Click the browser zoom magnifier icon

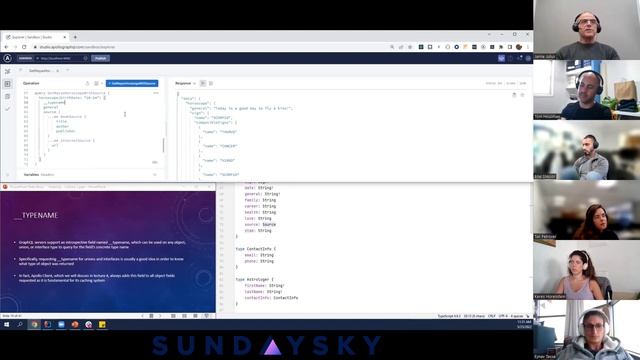(392, 47)
